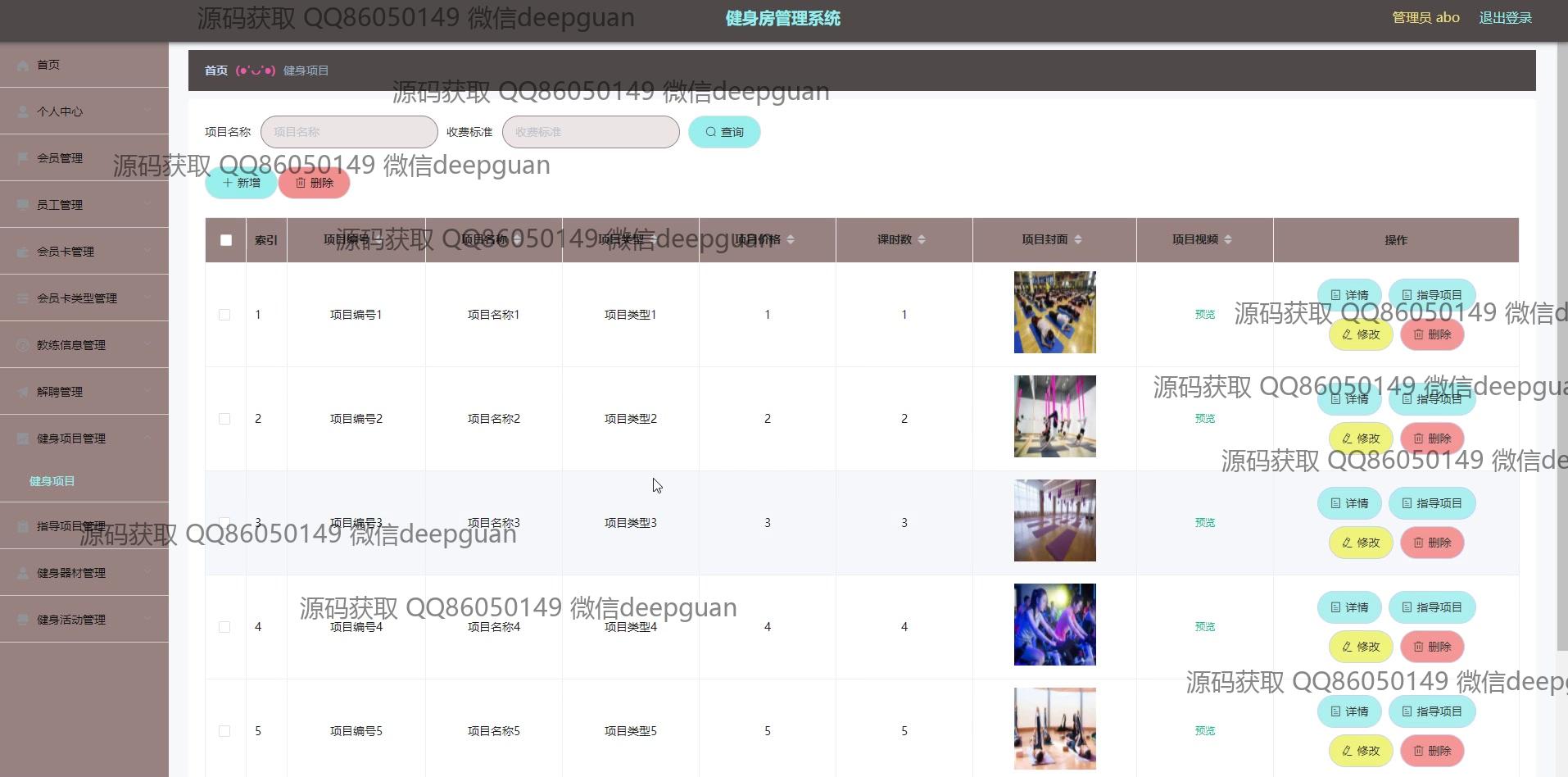The width and height of the screenshot is (1568, 777).
Task: Click 指导项目 button in 项目名称1 row
Action: coord(1432,295)
